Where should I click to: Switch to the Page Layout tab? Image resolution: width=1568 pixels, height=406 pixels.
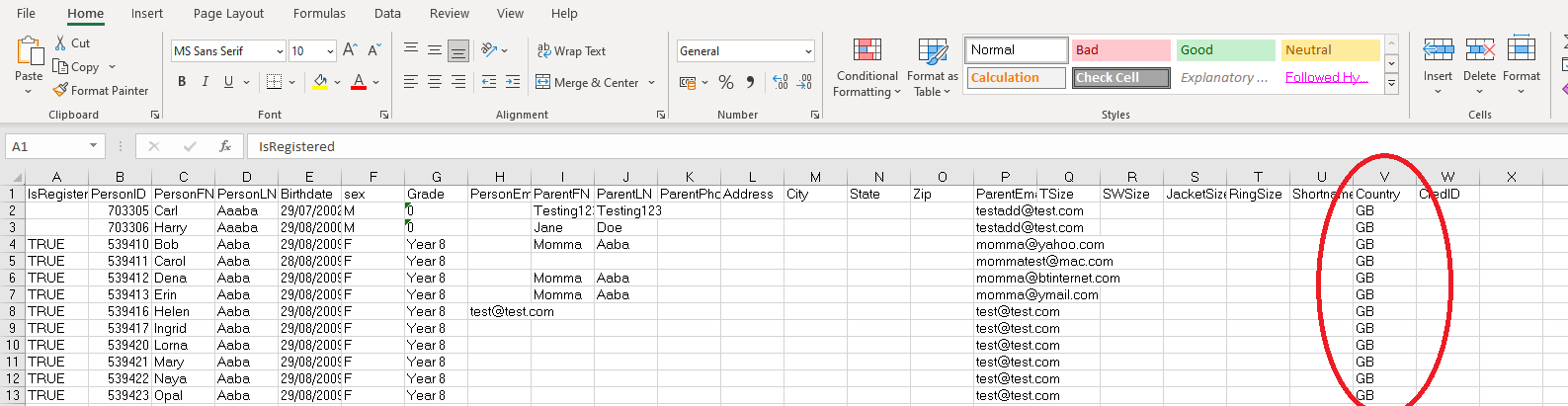pos(228,13)
